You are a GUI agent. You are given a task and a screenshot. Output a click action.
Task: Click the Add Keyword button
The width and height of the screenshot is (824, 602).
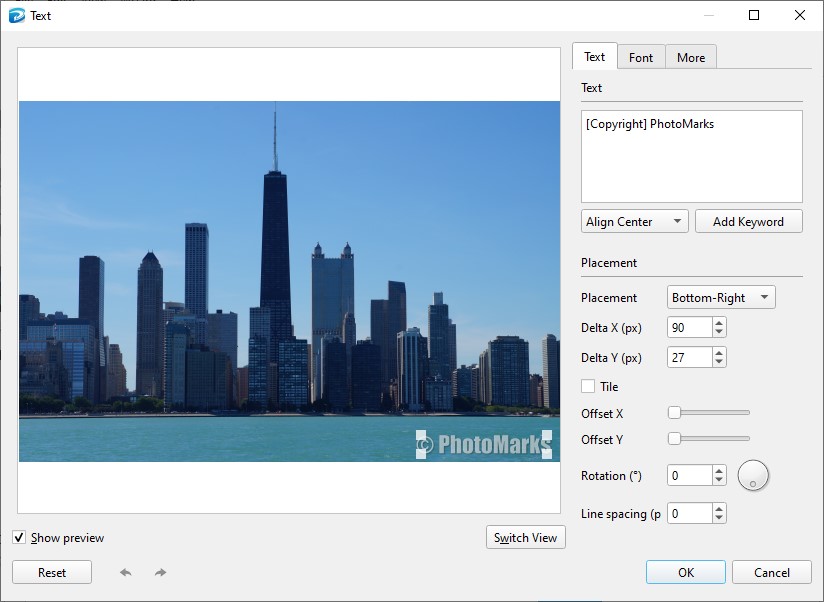[748, 222]
